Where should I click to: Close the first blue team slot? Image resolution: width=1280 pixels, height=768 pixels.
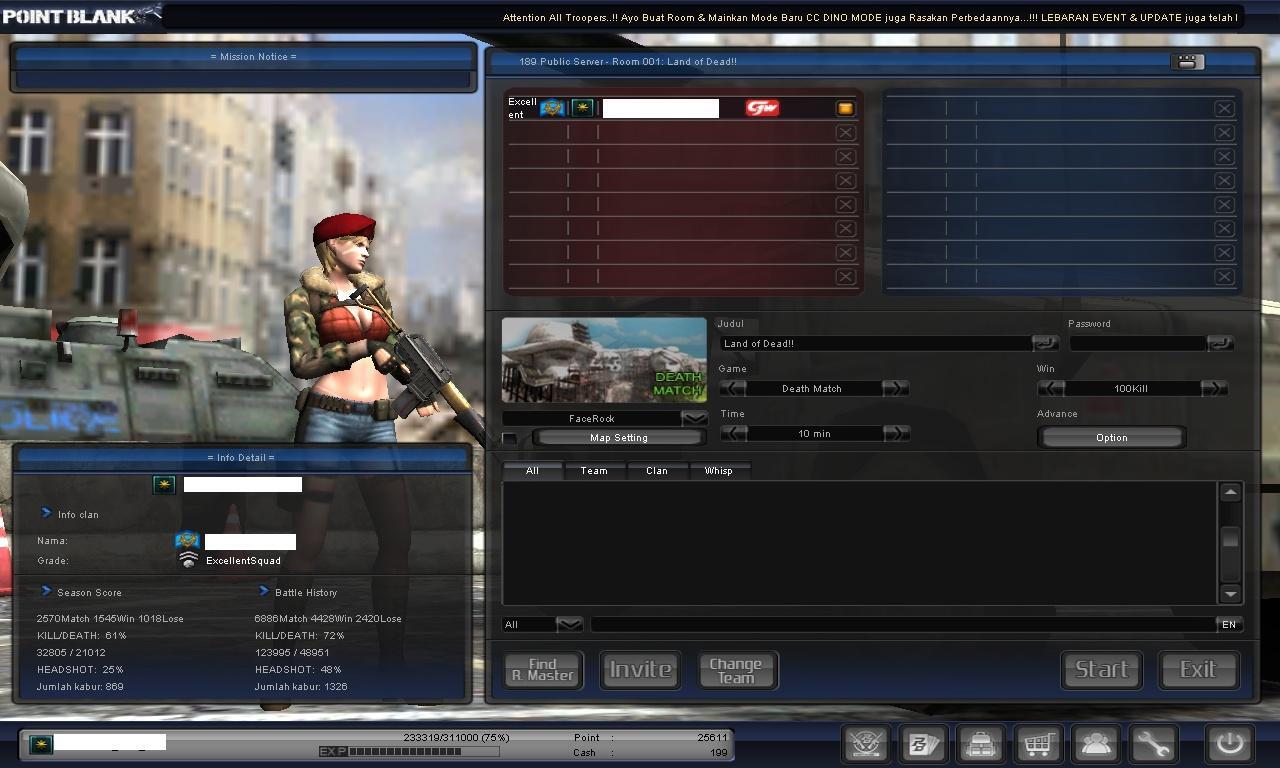pos(1224,108)
